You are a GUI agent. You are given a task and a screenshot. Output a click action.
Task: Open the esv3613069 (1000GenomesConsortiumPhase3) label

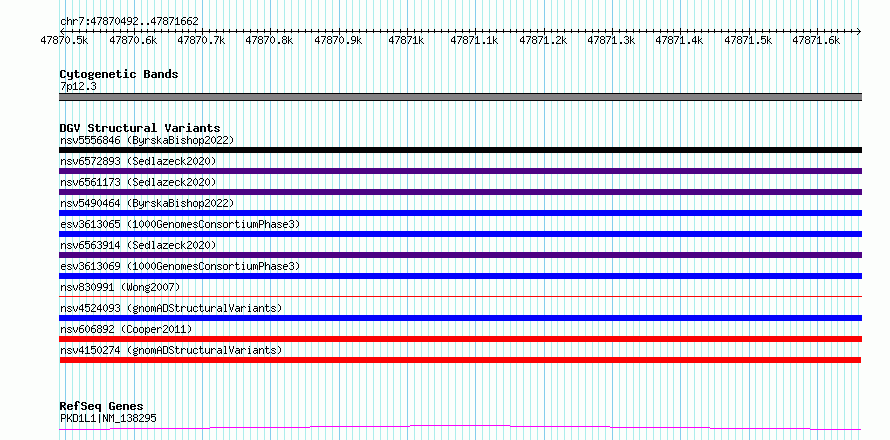pyautogui.click(x=180, y=266)
